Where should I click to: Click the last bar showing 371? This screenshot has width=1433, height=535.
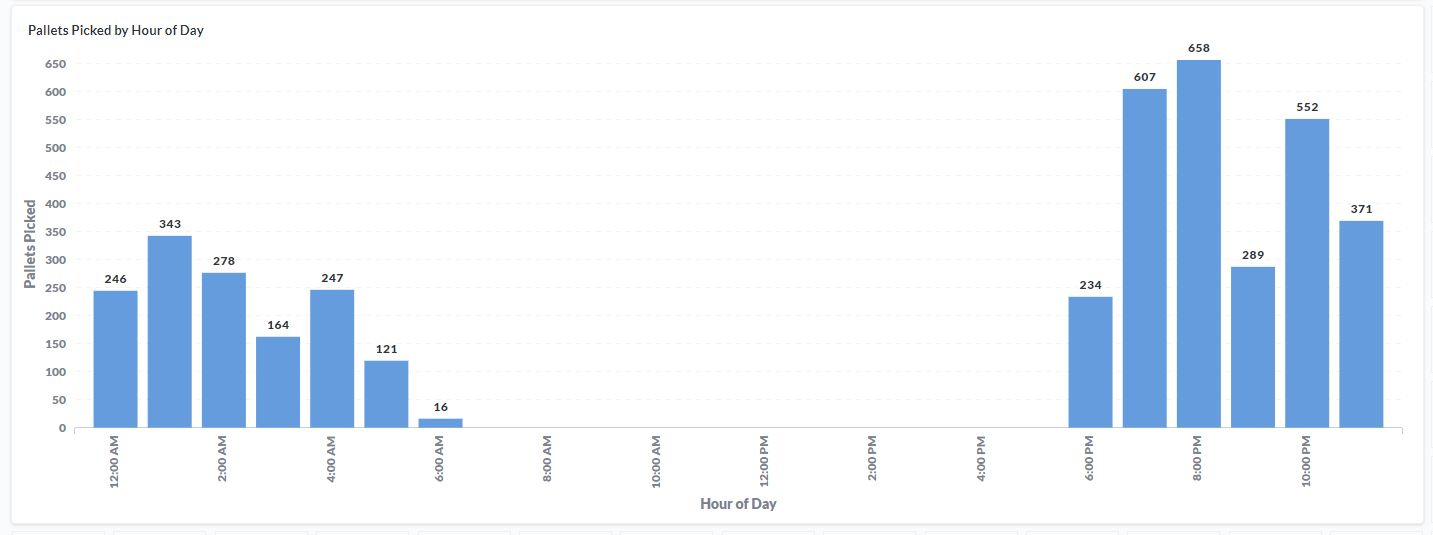click(x=1361, y=324)
